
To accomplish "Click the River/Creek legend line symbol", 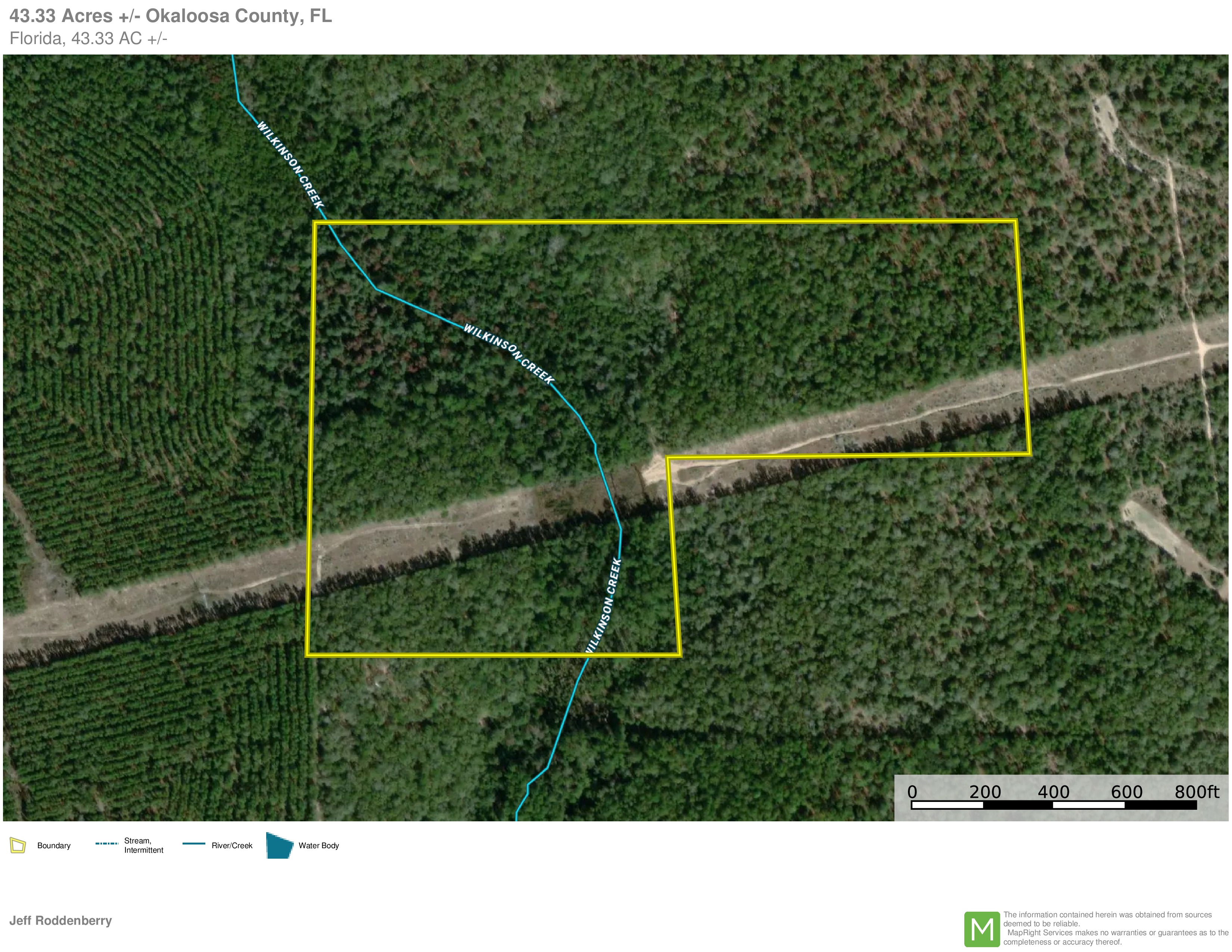I will (x=193, y=844).
